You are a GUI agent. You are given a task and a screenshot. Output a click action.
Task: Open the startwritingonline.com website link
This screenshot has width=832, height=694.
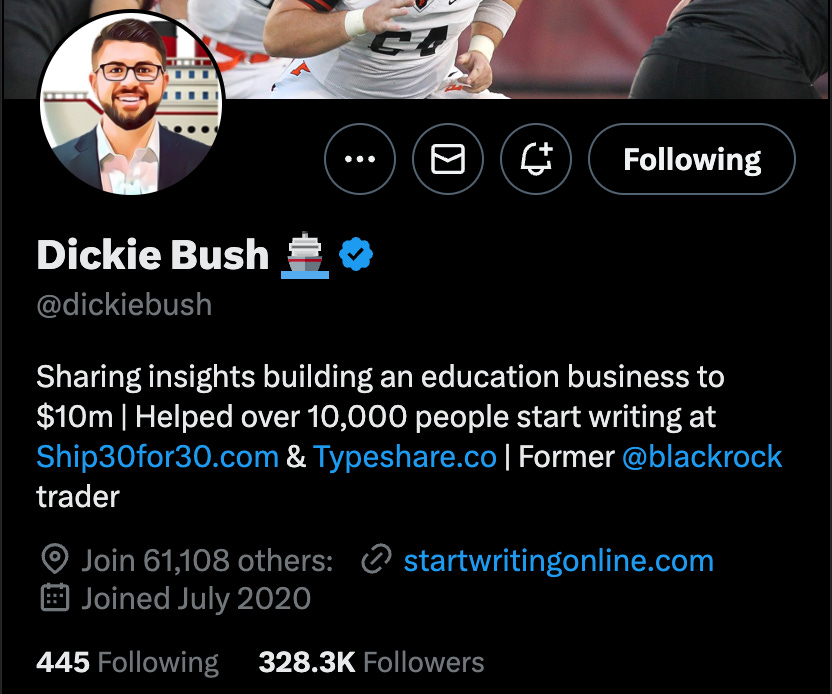pyautogui.click(x=559, y=560)
